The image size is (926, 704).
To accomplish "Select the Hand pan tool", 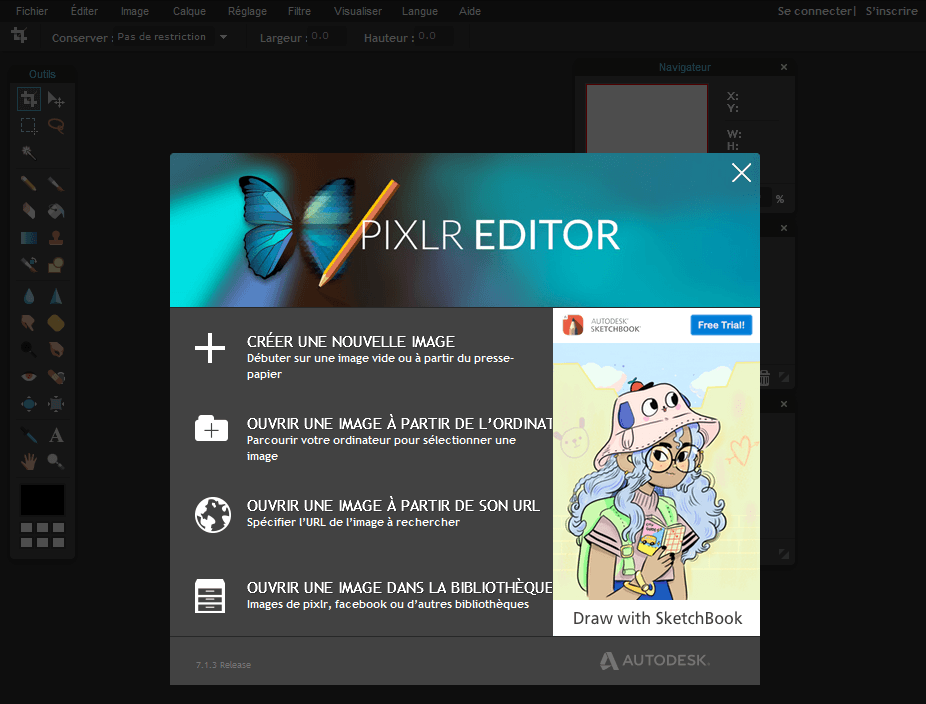I will [28, 461].
